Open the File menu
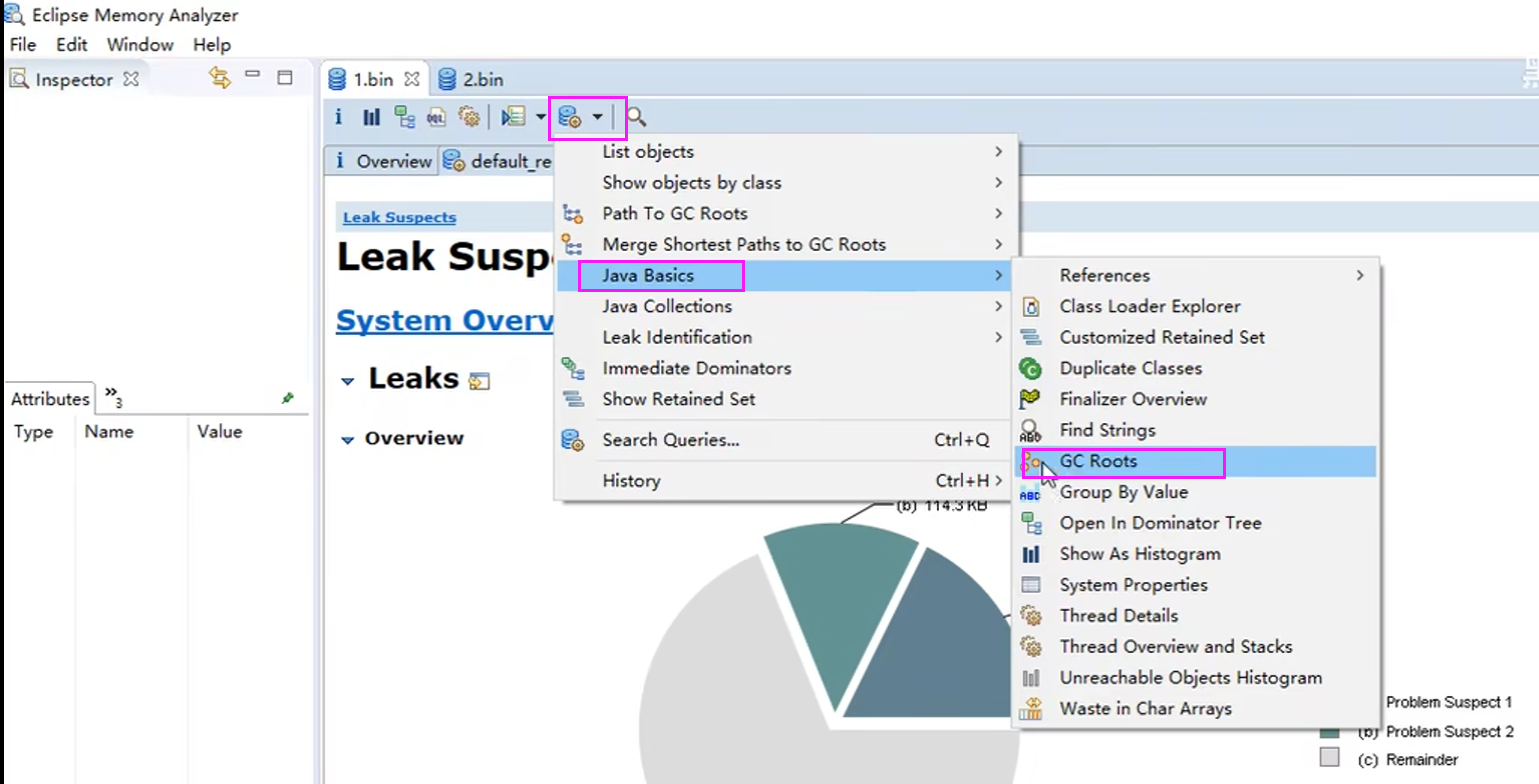This screenshot has width=1539, height=784. pyautogui.click(x=22, y=45)
